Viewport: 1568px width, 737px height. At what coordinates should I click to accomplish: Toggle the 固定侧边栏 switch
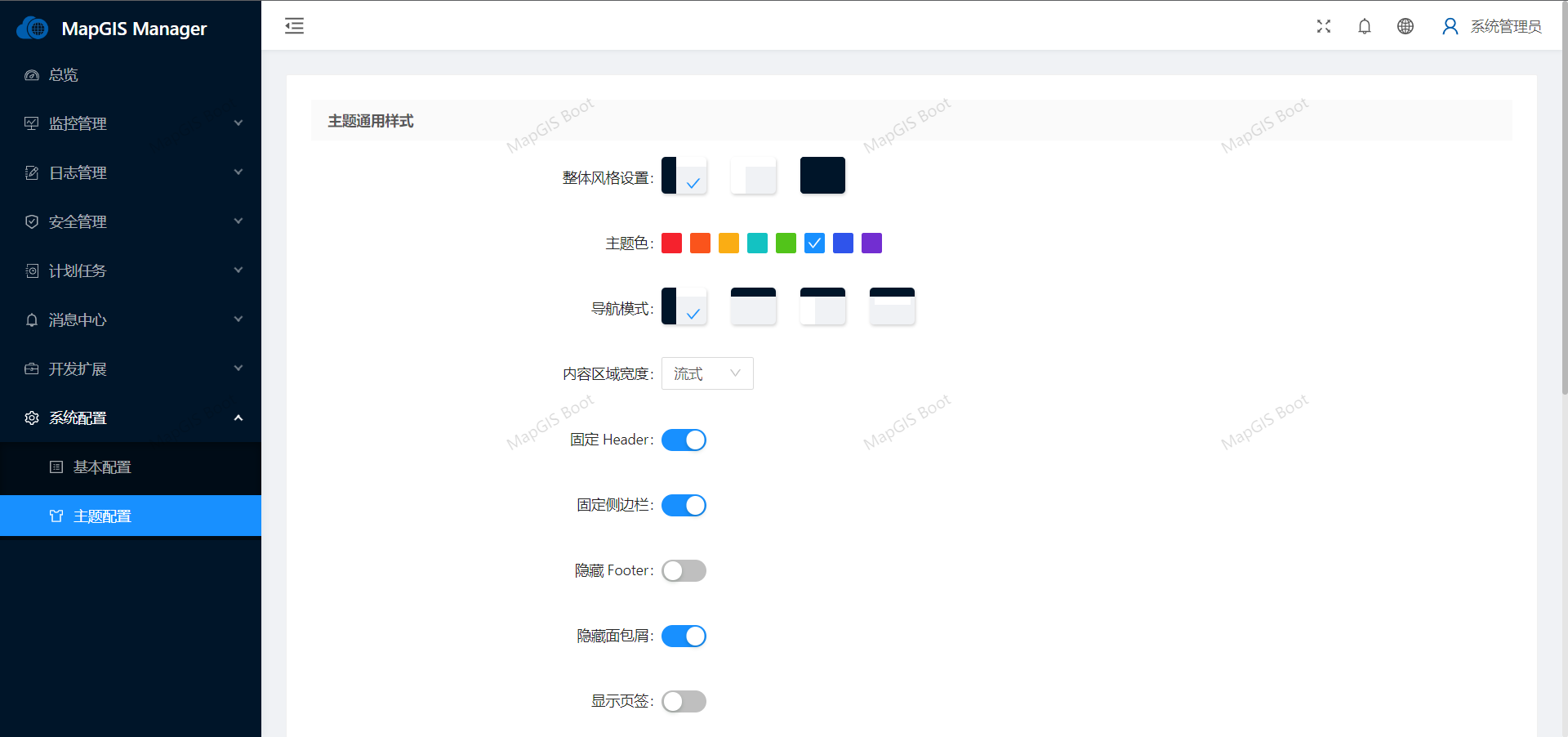684,505
